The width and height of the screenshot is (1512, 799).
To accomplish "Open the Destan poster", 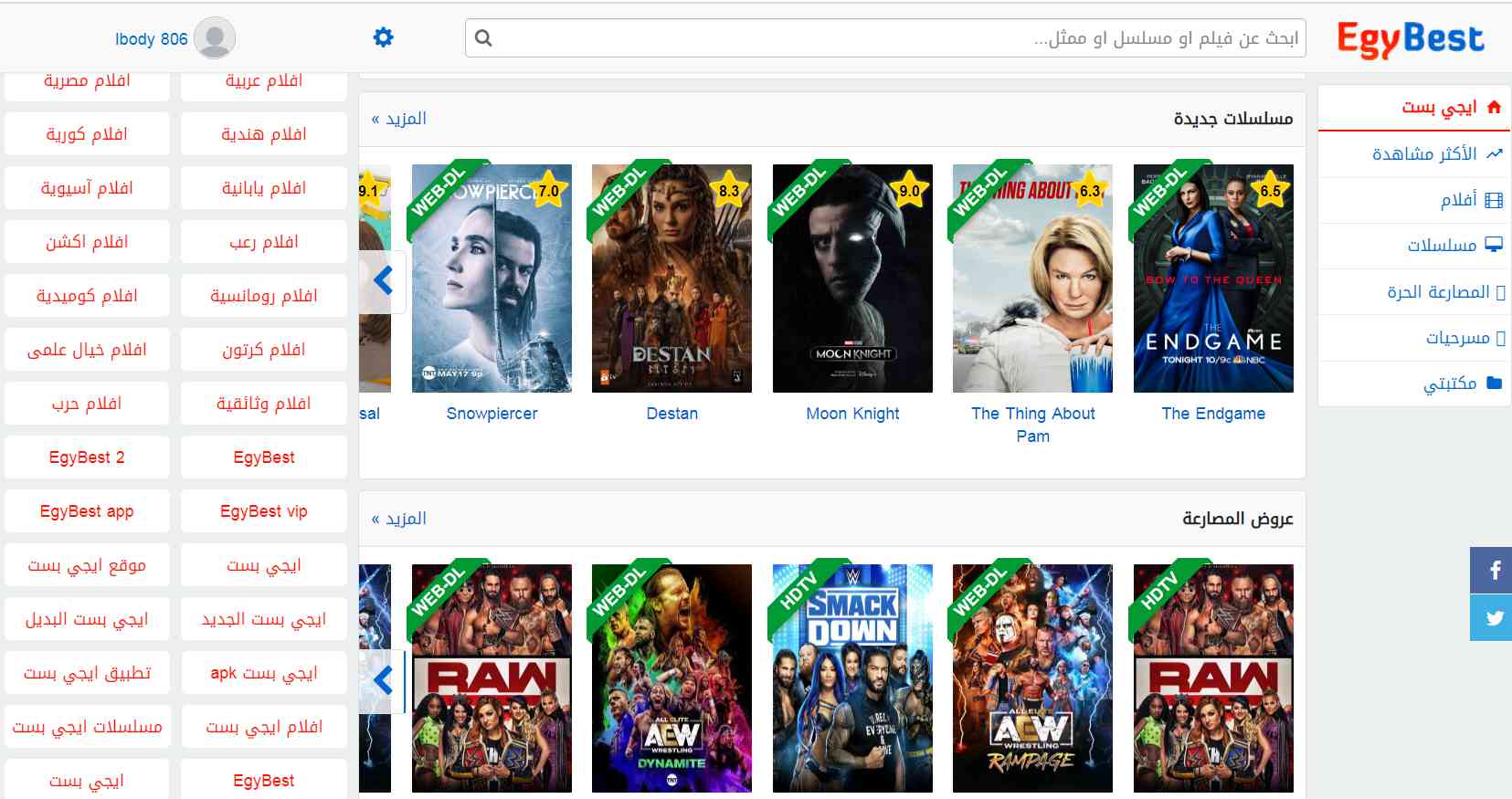I will tap(671, 279).
